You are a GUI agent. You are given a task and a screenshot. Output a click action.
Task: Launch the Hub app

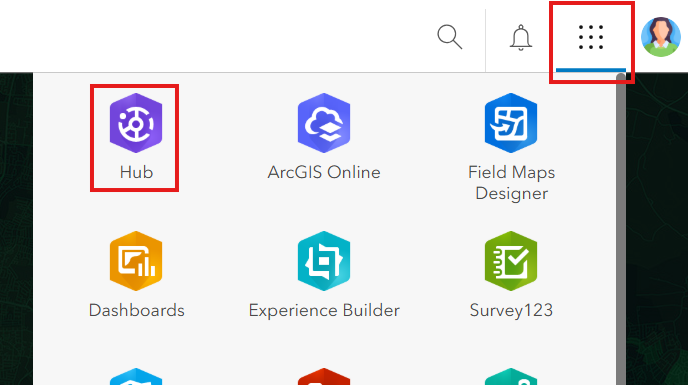(136, 123)
